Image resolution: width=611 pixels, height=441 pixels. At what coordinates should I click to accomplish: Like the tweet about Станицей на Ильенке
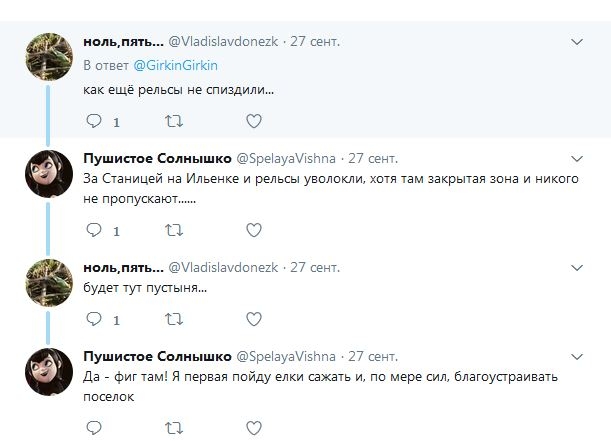[x=254, y=231]
